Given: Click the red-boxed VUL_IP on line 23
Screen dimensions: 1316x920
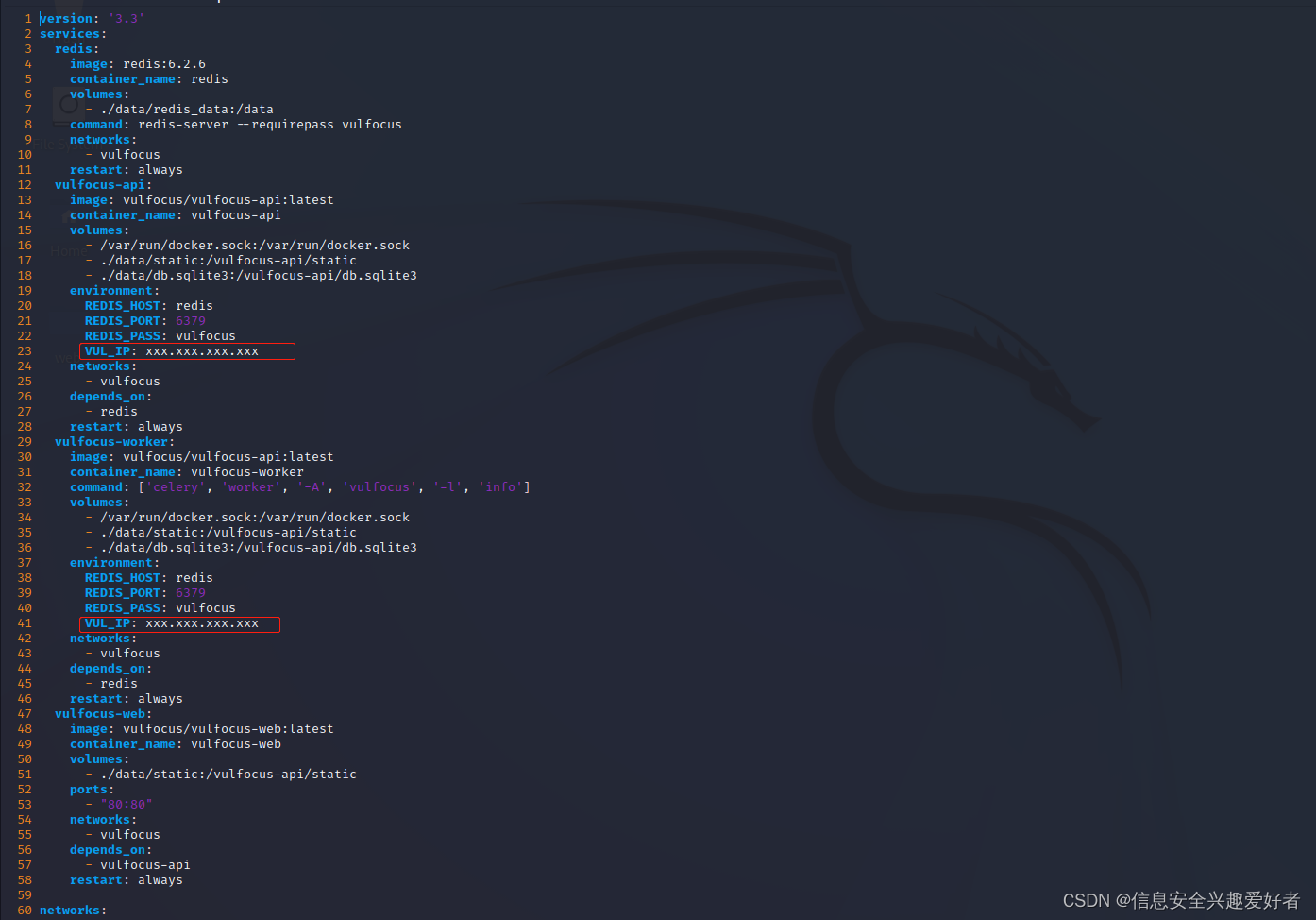Looking at the screenshot, I should [x=186, y=350].
